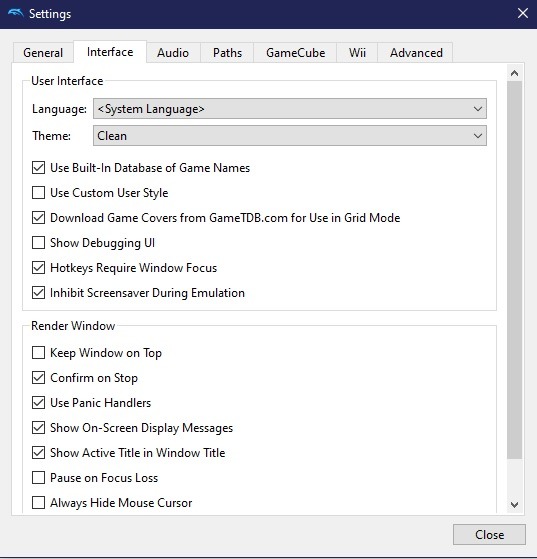Go to the Paths tab
This screenshot has height=559, width=537.
click(x=227, y=53)
